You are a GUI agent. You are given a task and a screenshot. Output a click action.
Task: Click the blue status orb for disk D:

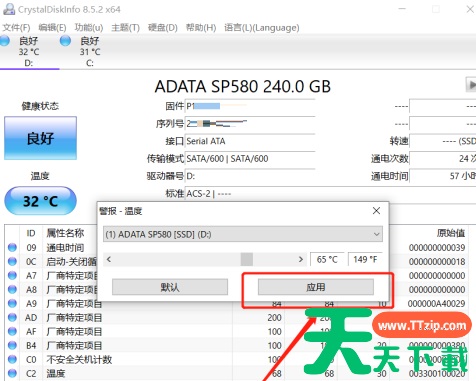5,41
